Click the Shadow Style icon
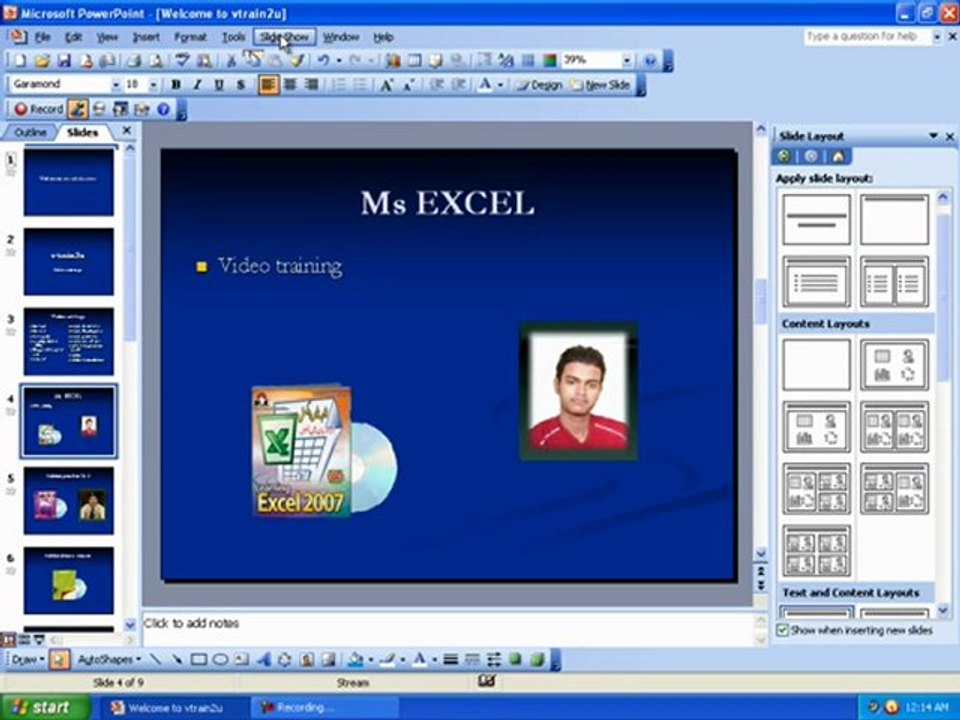Image resolution: width=960 pixels, height=720 pixels. [x=516, y=659]
